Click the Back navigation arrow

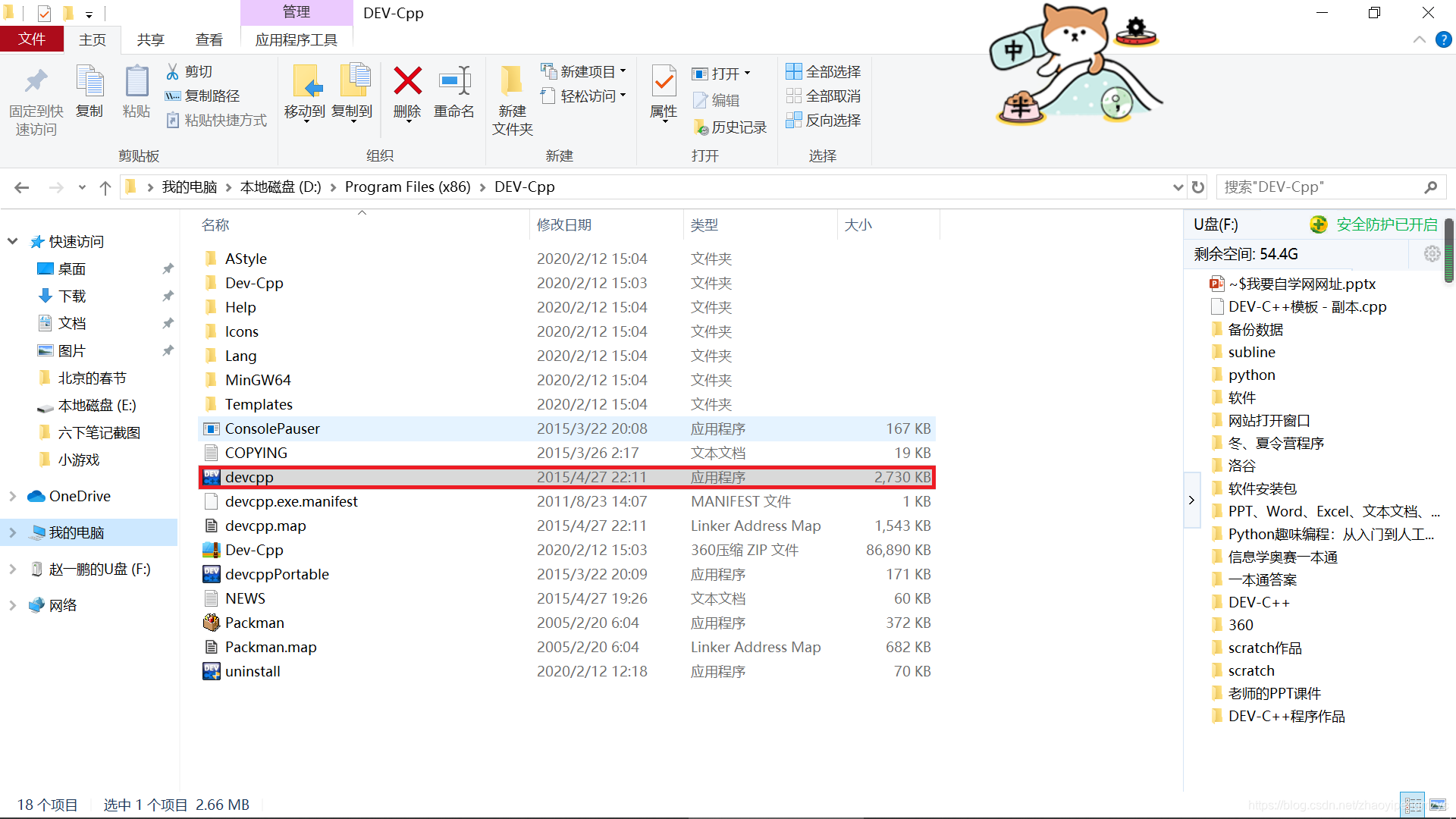pos(22,187)
